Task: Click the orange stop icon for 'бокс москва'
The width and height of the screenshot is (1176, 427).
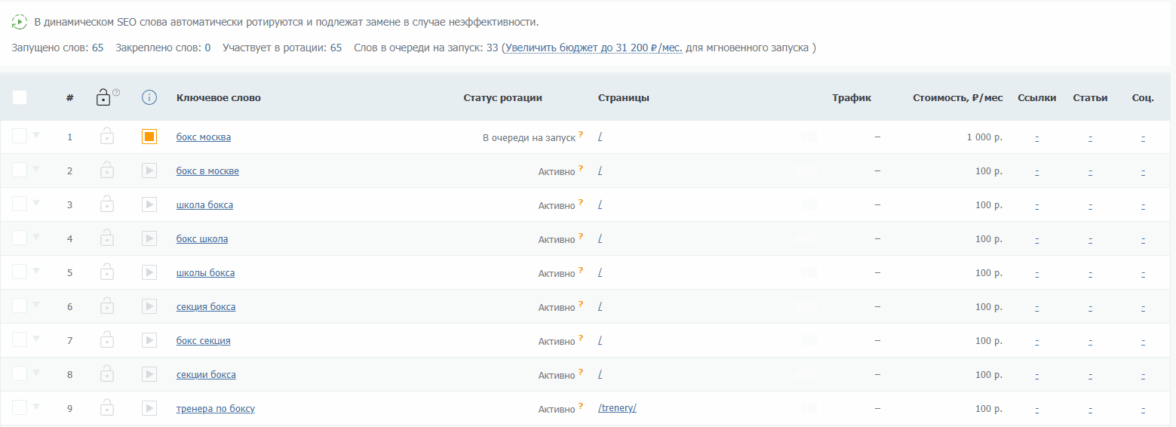Action: pyautogui.click(x=149, y=137)
